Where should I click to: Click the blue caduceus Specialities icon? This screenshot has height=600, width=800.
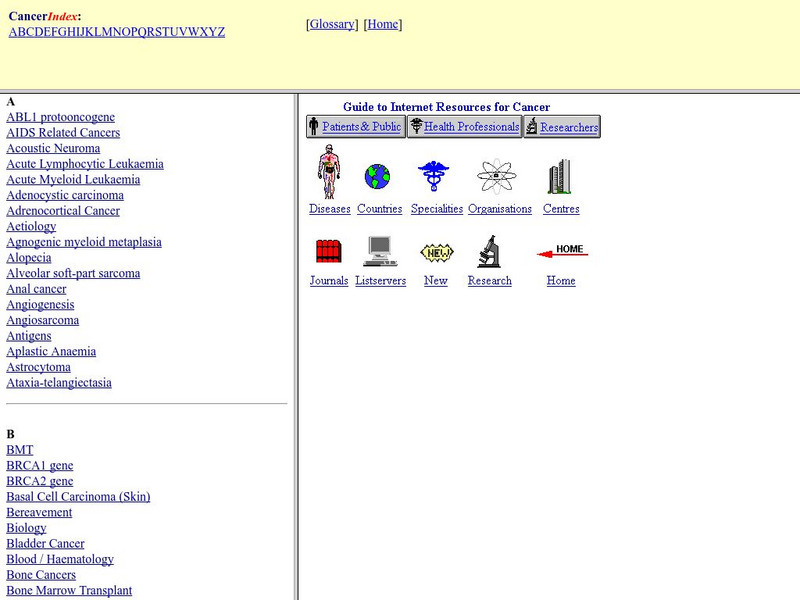click(433, 176)
